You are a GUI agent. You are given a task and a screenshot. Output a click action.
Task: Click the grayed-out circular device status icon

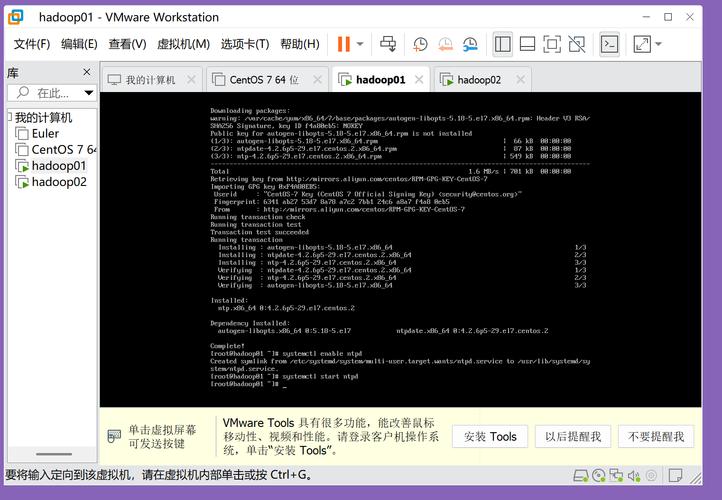[x=651, y=475]
